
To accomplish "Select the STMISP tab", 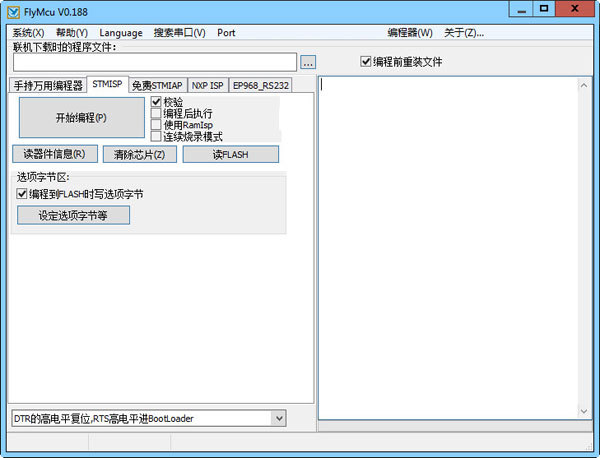I will tap(107, 84).
